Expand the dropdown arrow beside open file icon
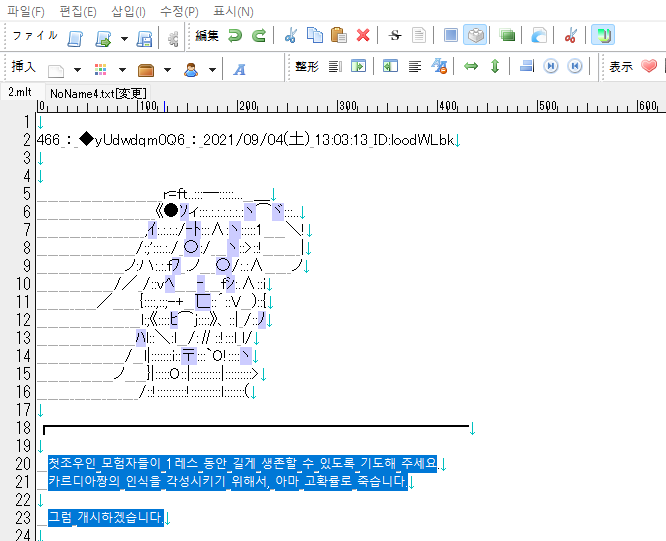 [x=124, y=38]
